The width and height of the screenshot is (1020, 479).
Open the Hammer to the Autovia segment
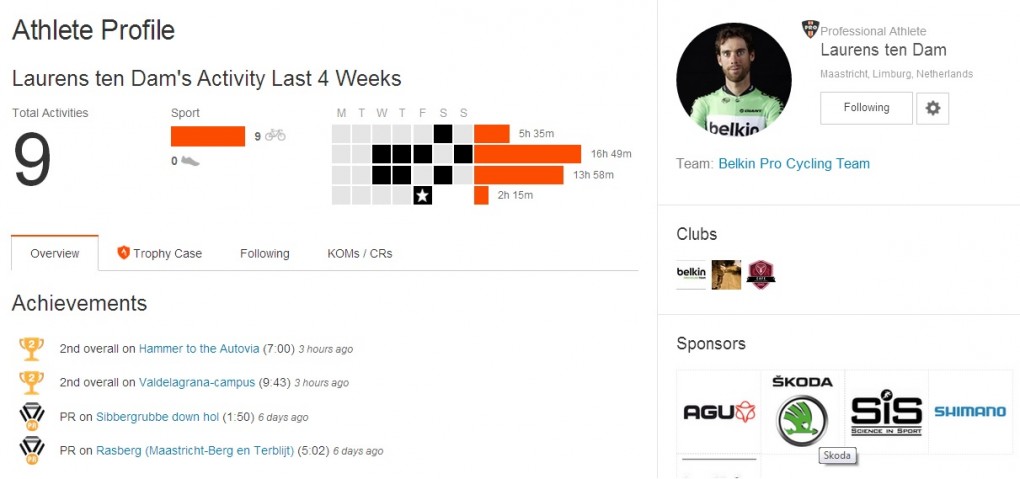tap(199, 349)
